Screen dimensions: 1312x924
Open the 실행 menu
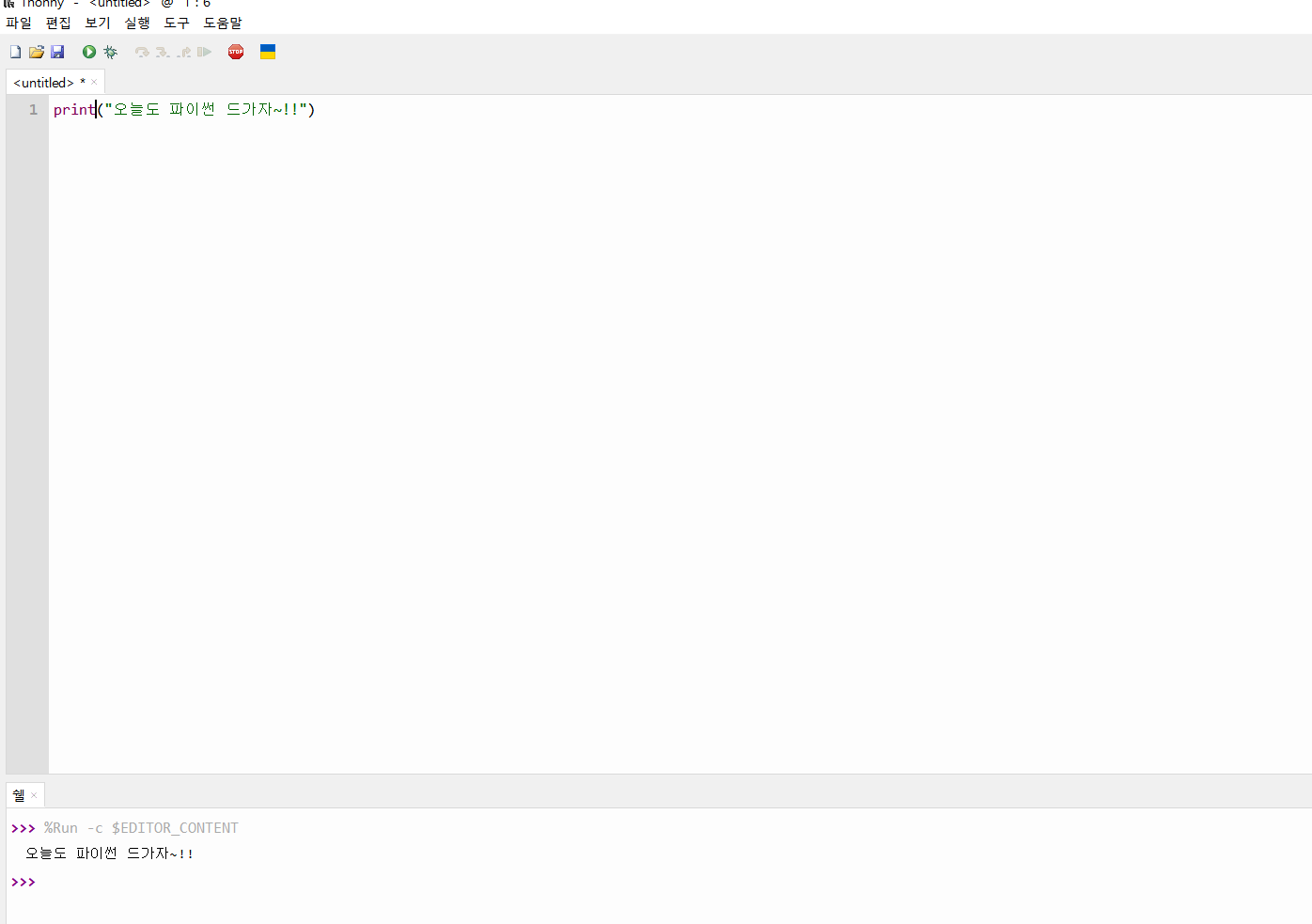(x=137, y=23)
